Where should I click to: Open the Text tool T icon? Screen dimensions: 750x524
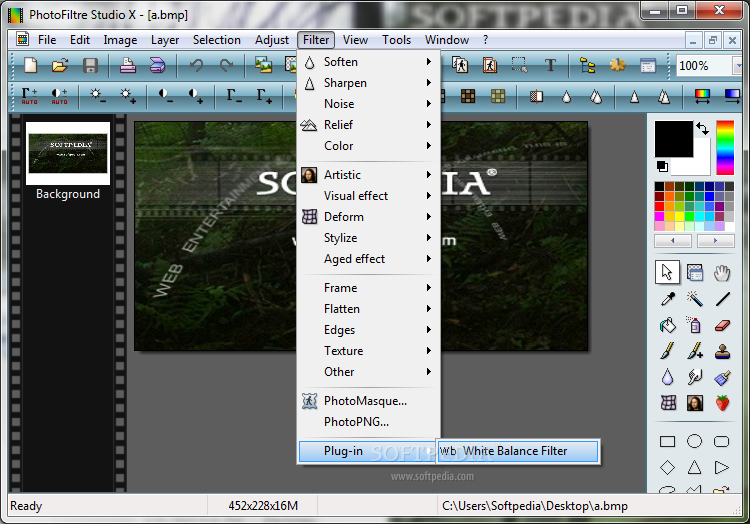click(550, 65)
